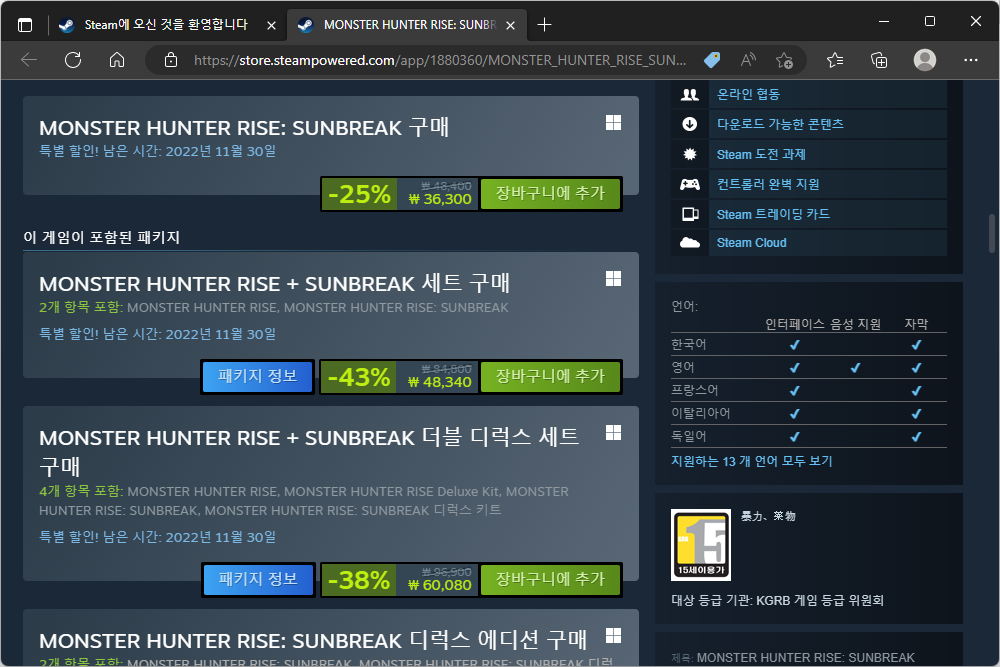Click the 프랑스어 language row
Image resolution: width=1000 pixels, height=667 pixels.
(809, 390)
